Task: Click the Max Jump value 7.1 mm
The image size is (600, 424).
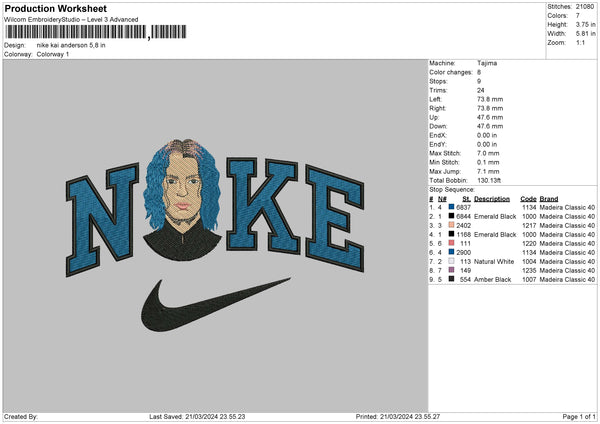Action: [488, 171]
